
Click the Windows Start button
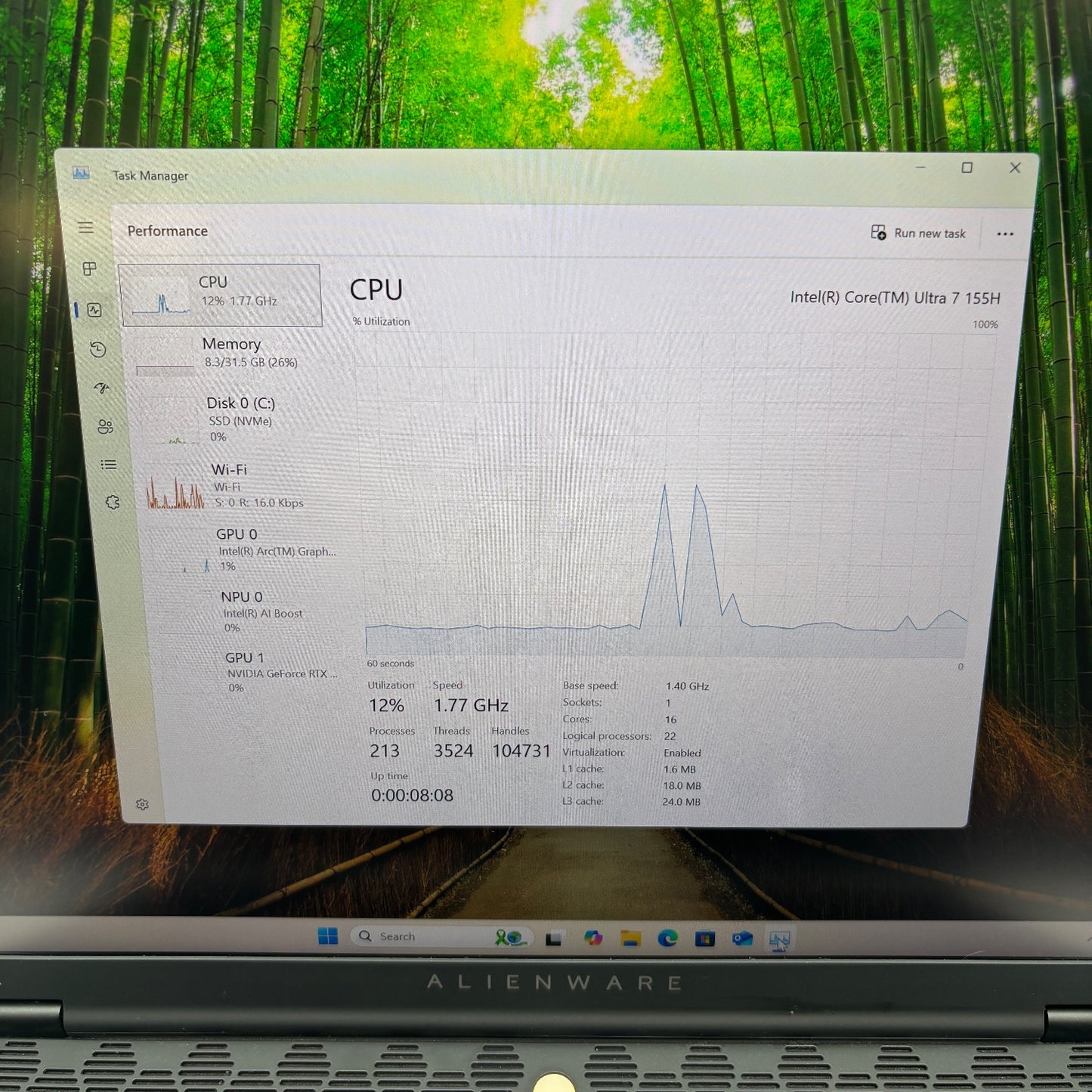tap(329, 936)
